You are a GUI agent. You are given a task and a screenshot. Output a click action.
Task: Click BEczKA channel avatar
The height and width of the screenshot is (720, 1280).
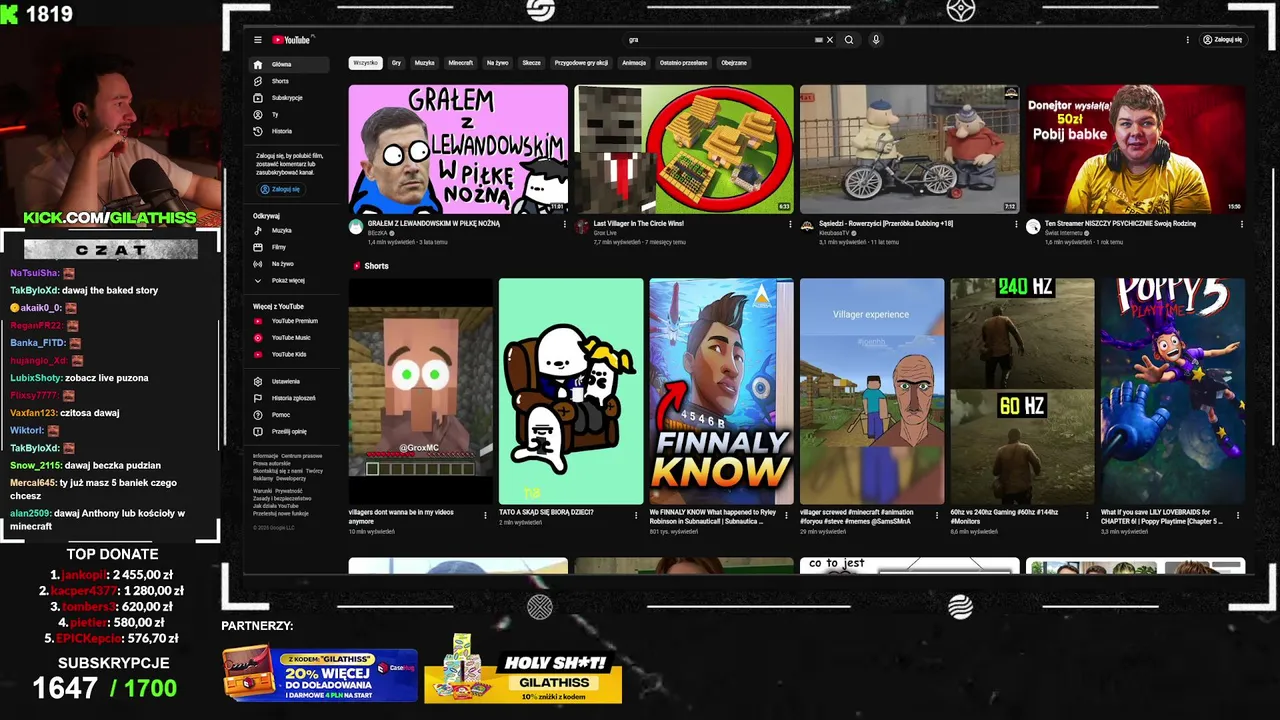(x=356, y=227)
